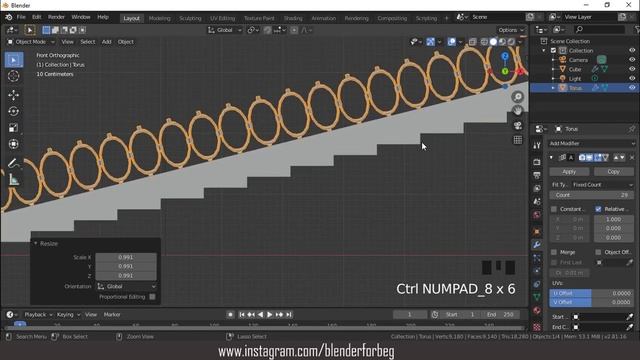Open the World properties tab

[x=537, y=215]
